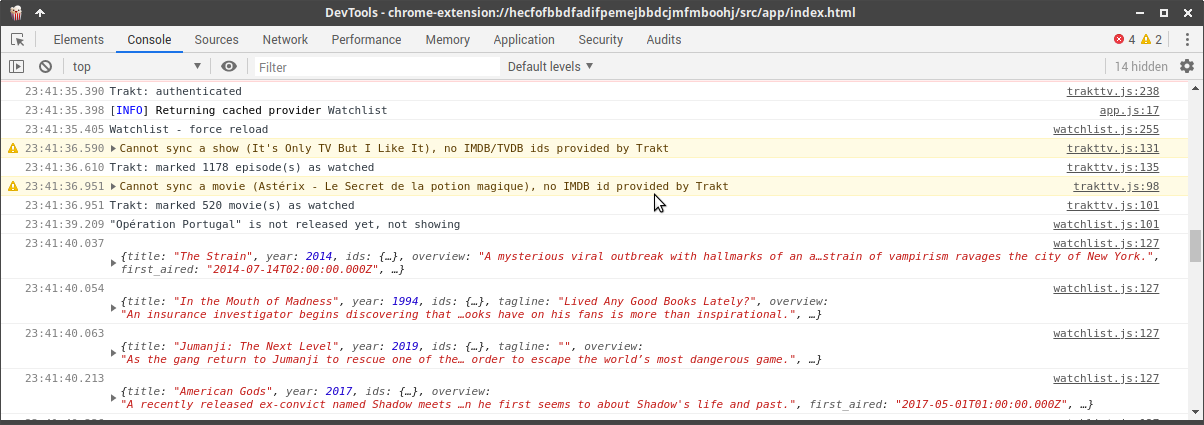Click warning icon of the TV show sync message
Image resolution: width=1204 pixels, height=425 pixels.
point(13,148)
